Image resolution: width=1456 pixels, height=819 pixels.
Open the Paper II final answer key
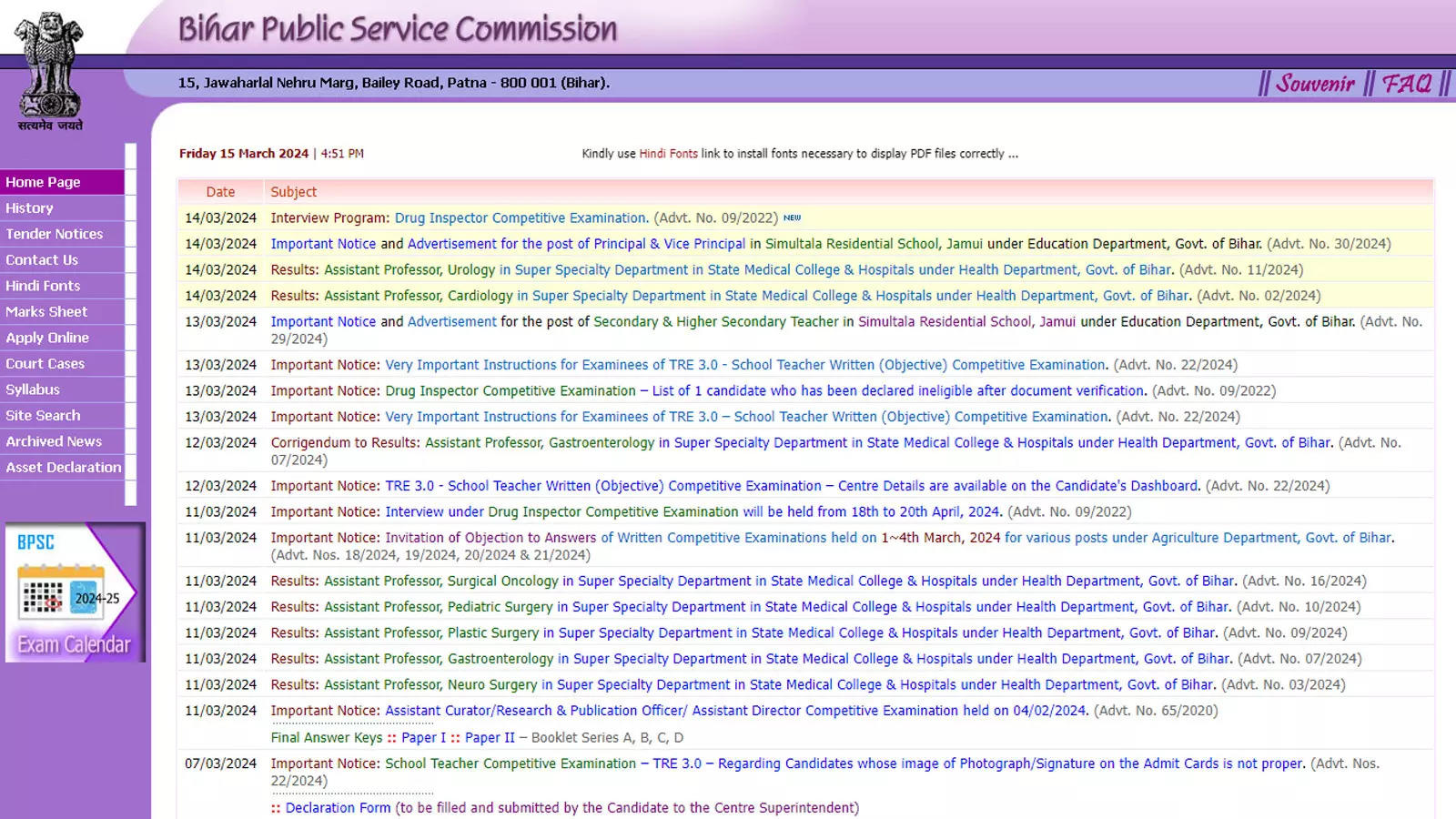(x=490, y=738)
